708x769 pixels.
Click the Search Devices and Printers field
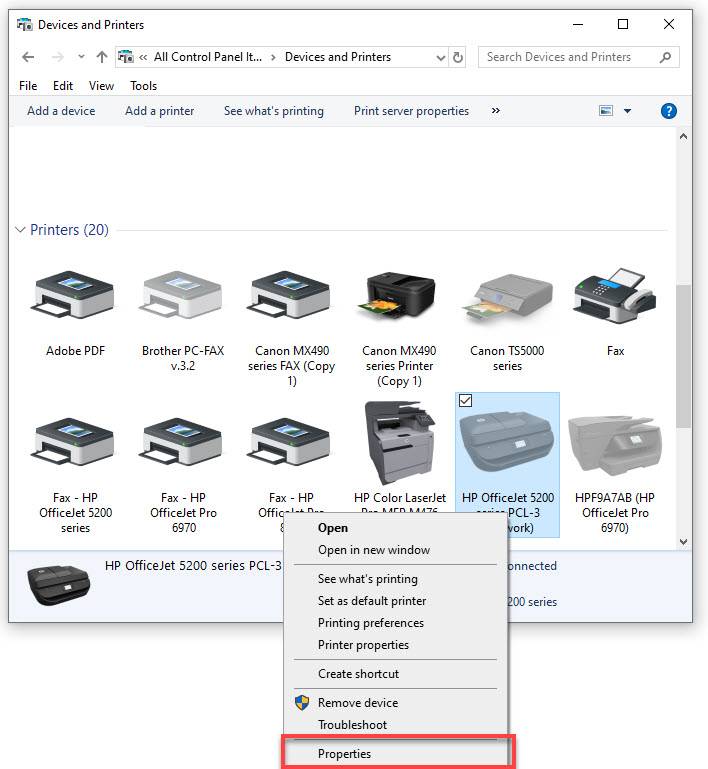tap(566, 57)
